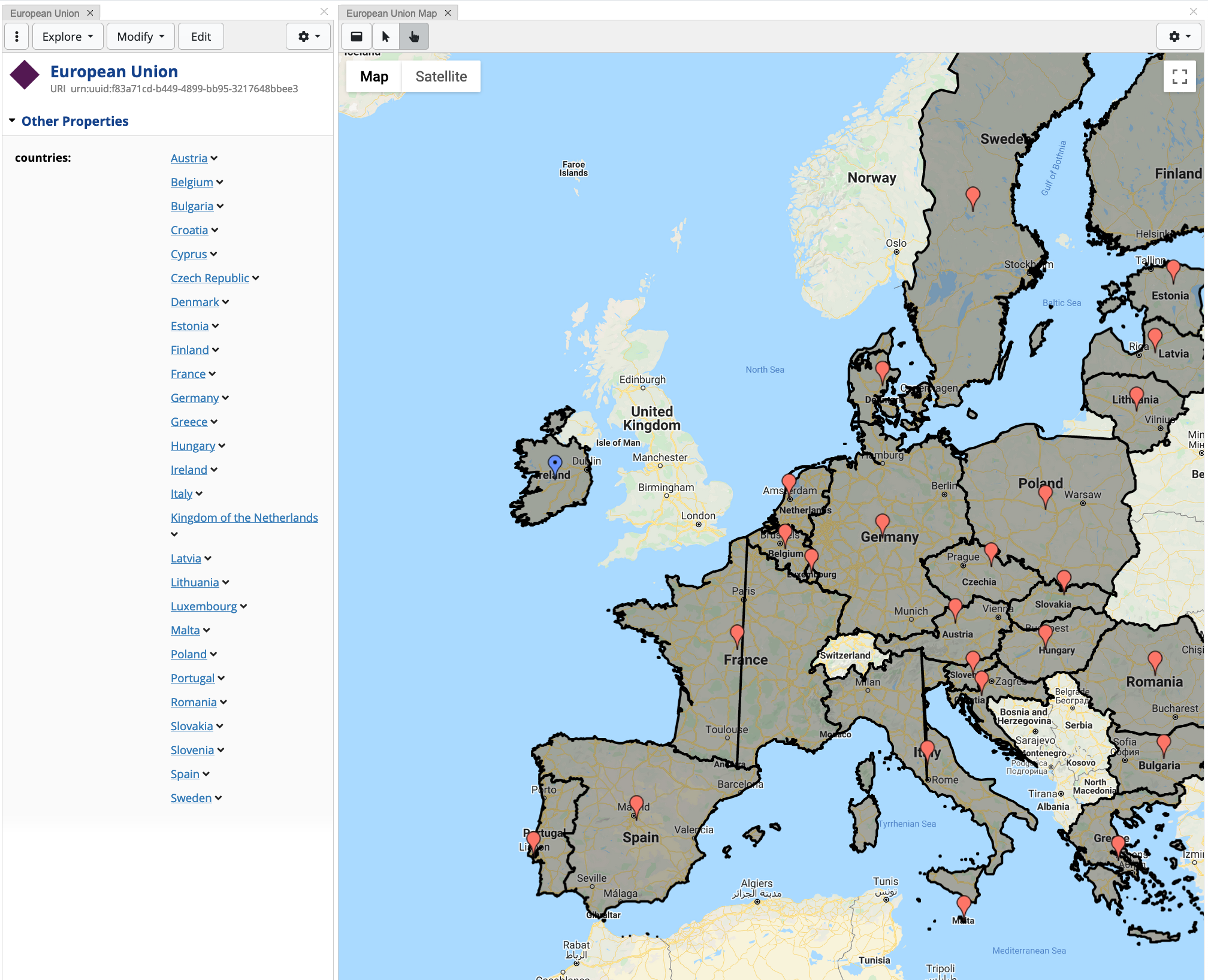This screenshot has width=1208, height=980.
Task: Switch the map to Satellite view
Action: point(441,76)
